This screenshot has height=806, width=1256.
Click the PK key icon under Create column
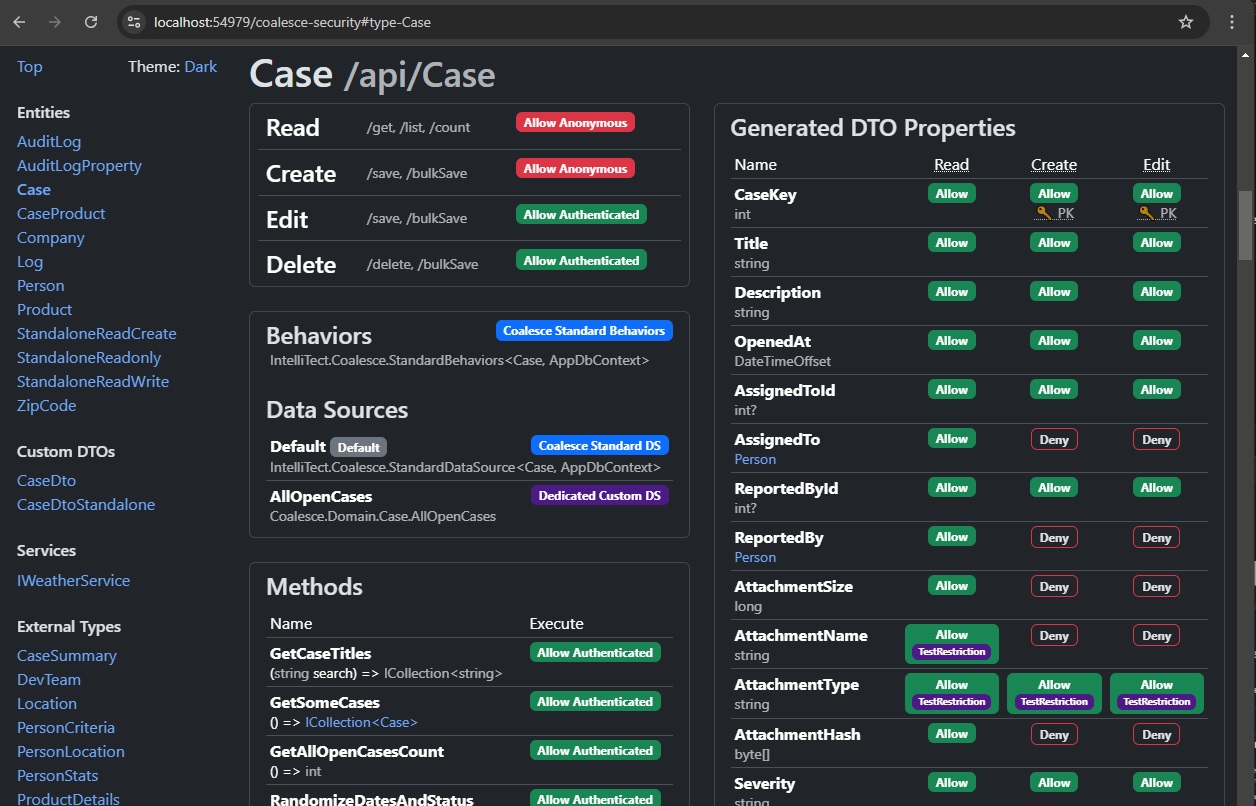pos(1054,213)
